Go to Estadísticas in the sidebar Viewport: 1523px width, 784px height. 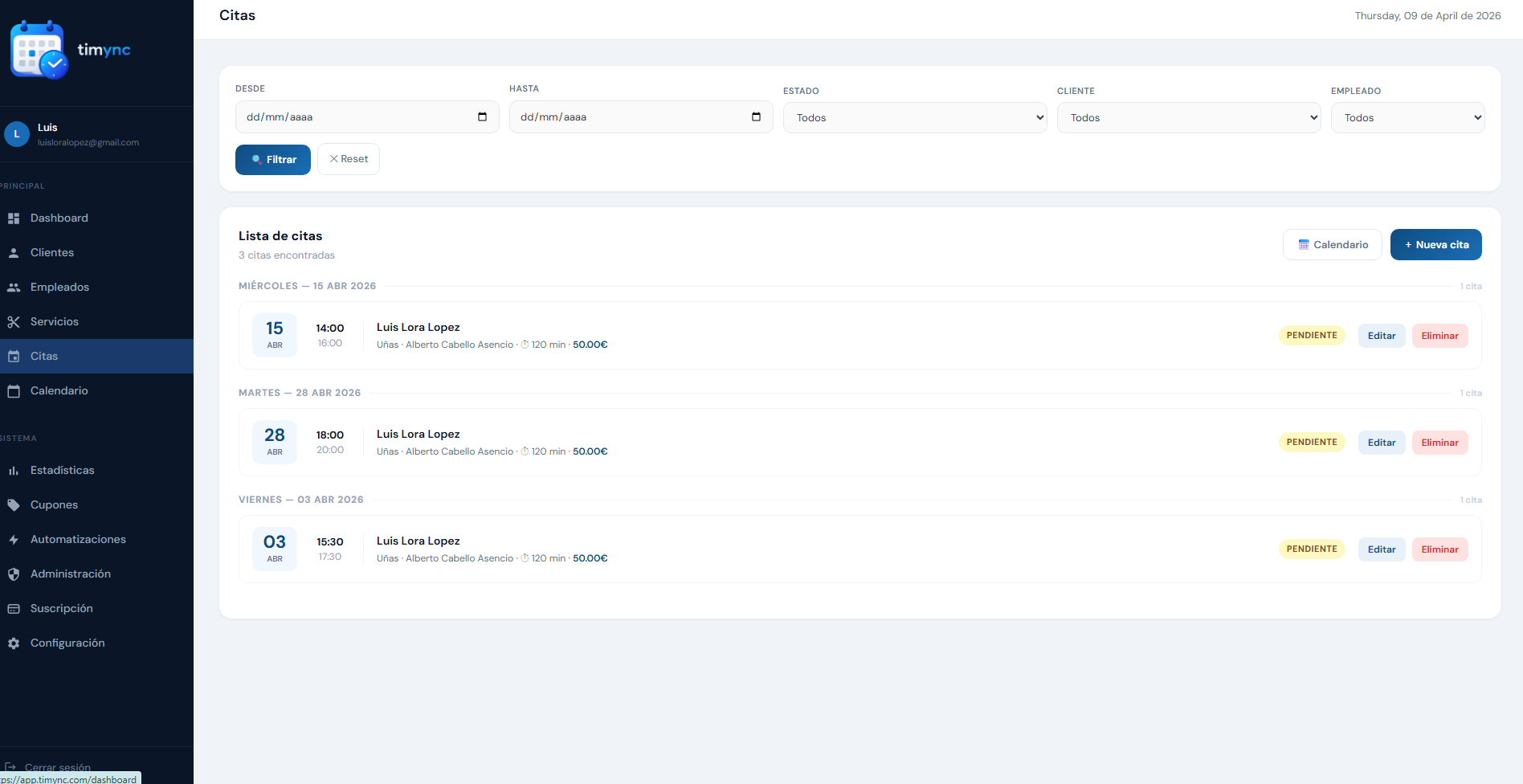(x=62, y=471)
